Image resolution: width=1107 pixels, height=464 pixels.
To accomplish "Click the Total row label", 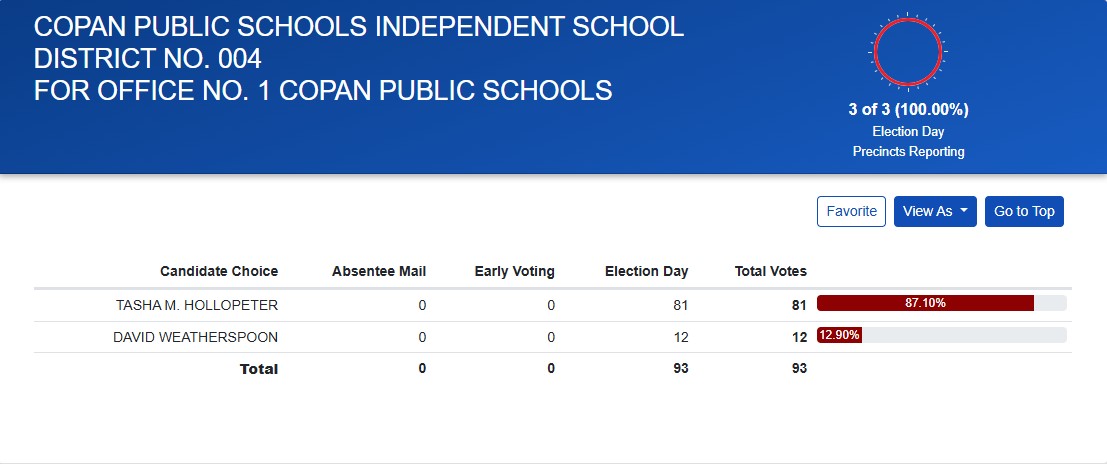I will pos(259,369).
